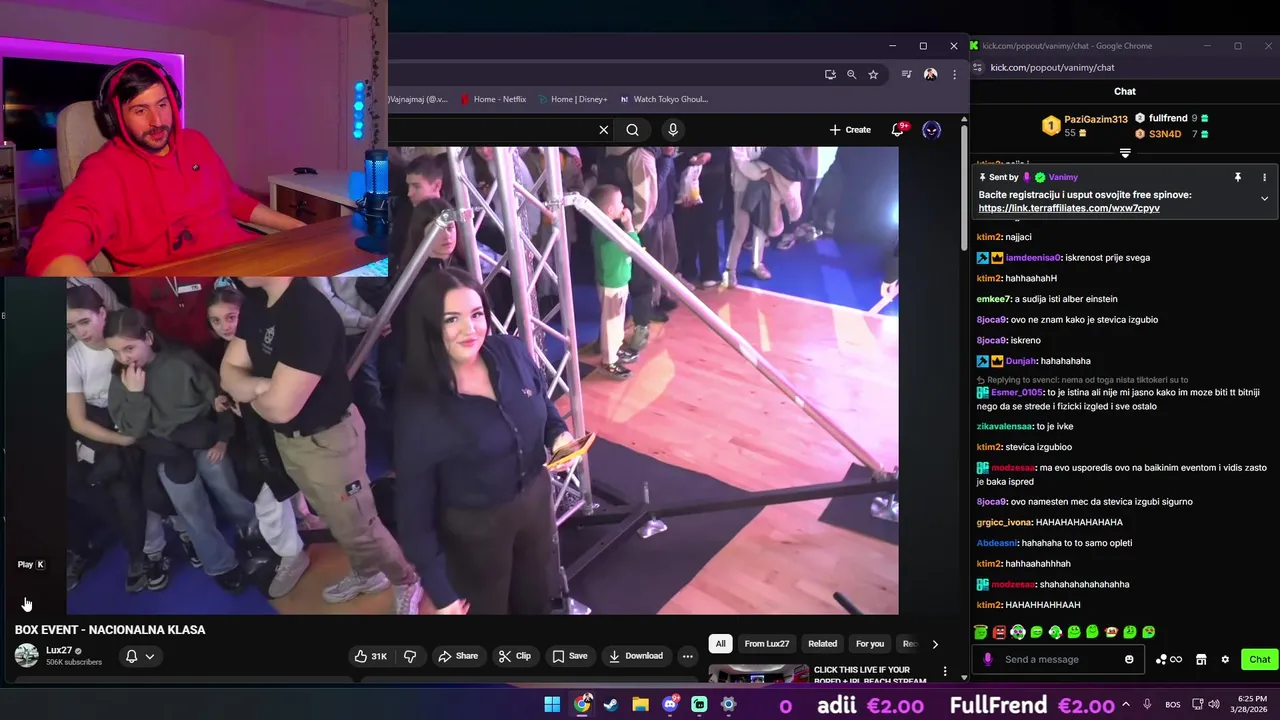
Task: Click the Clip button under video
Action: point(515,656)
